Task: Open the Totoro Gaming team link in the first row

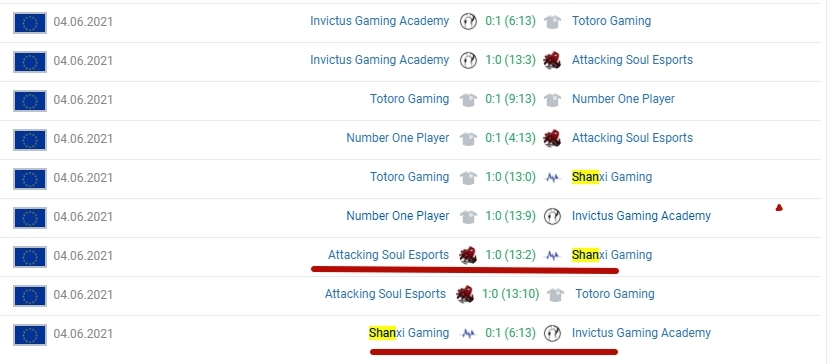Action: [611, 21]
